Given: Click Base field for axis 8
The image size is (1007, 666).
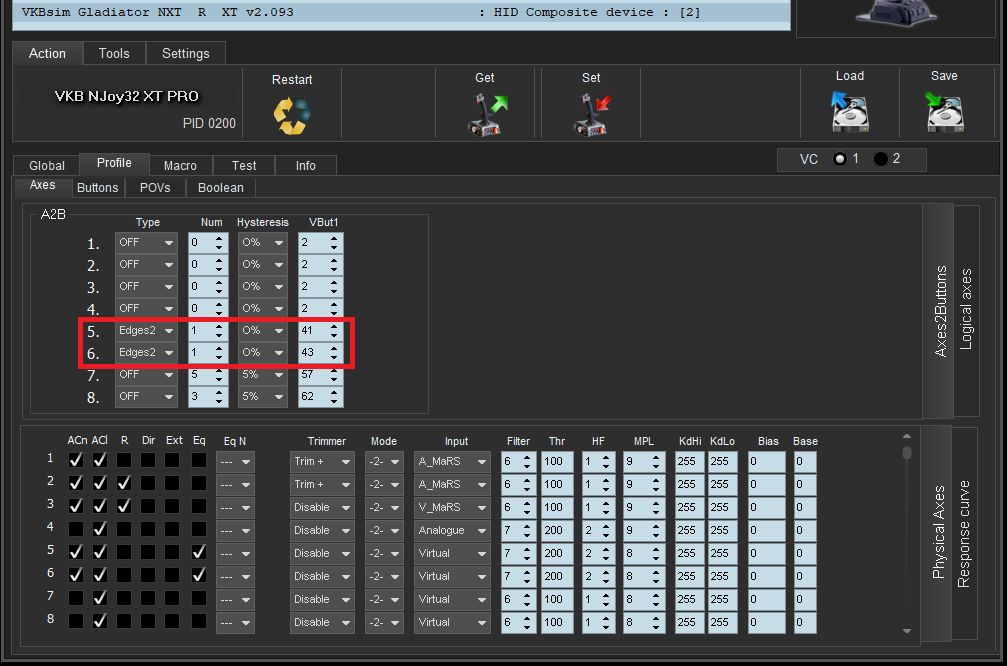Looking at the screenshot, I should click(x=805, y=622).
